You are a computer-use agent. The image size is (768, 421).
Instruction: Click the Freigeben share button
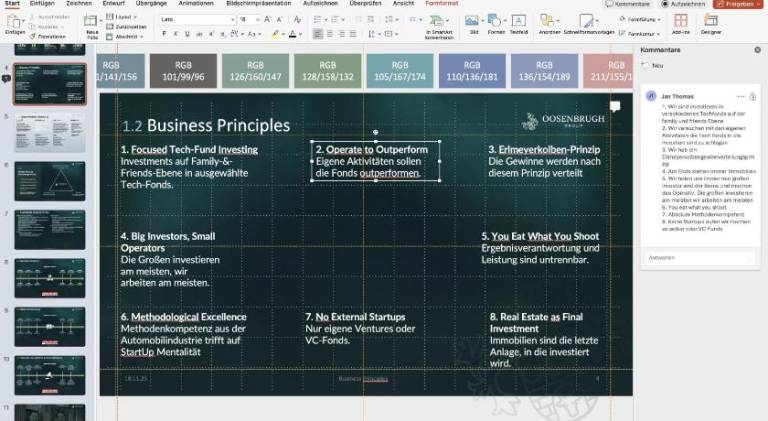736,4
